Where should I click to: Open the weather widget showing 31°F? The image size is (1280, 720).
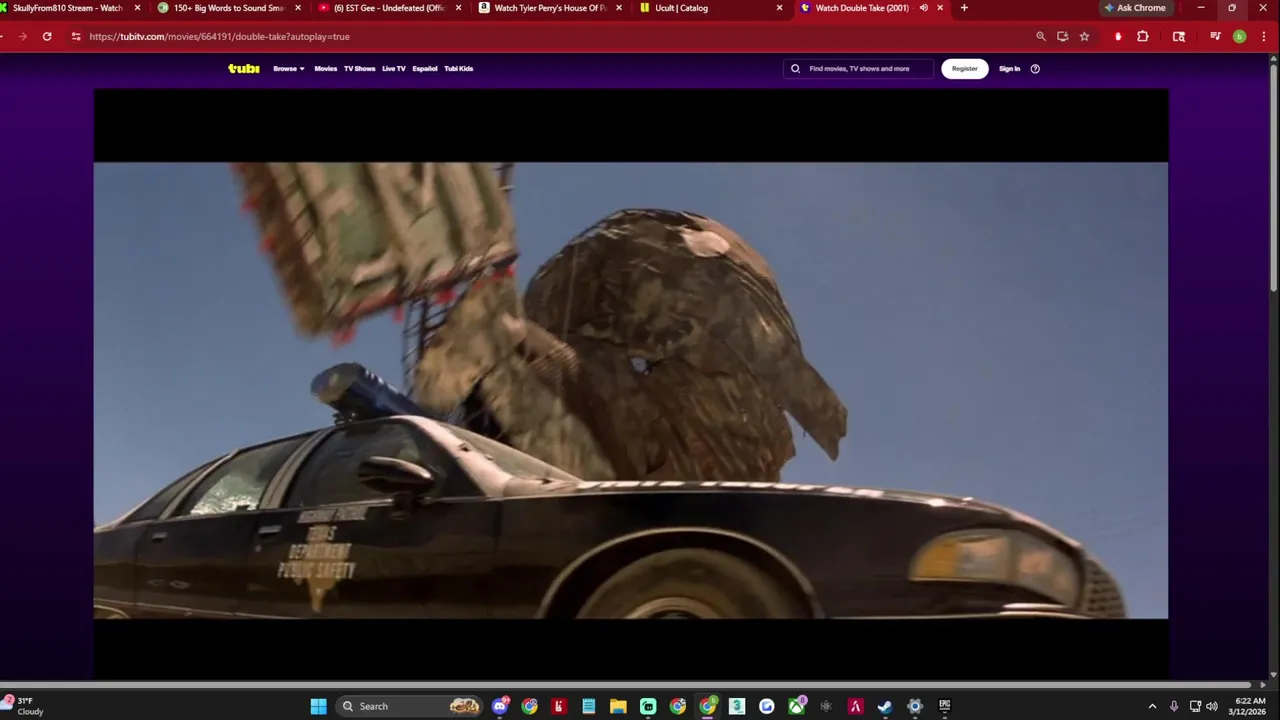(x=24, y=706)
